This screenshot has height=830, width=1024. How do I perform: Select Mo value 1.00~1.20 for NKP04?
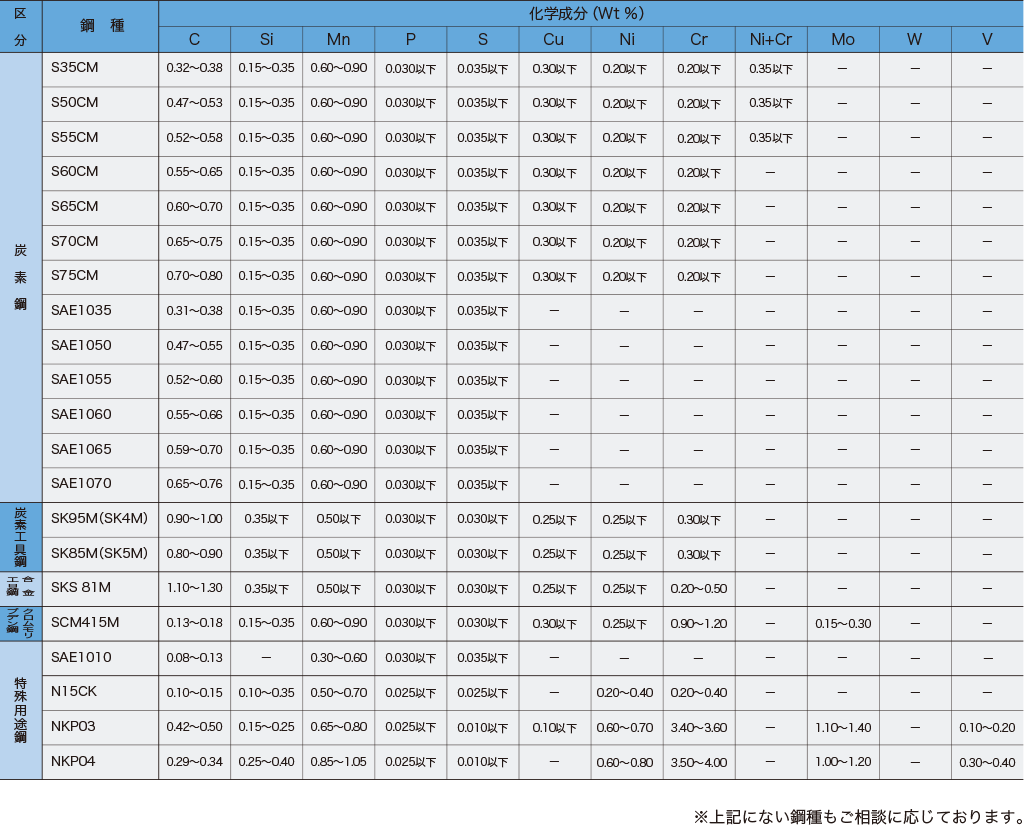(843, 762)
